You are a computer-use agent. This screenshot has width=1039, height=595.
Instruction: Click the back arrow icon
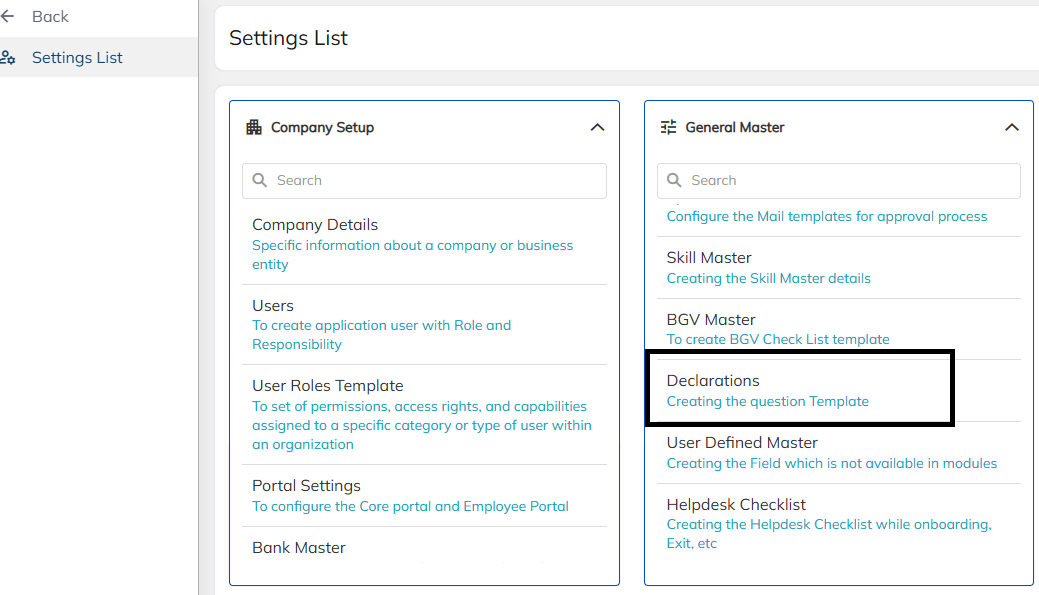[7, 16]
